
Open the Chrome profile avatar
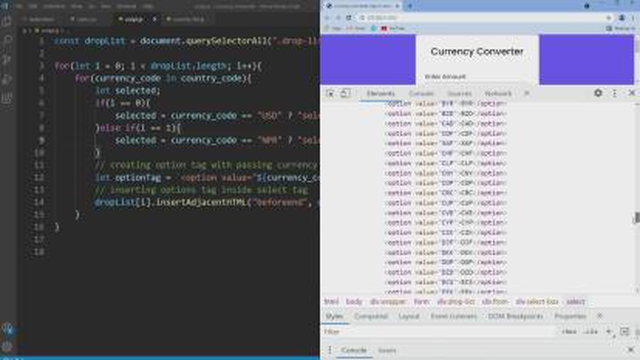point(622,18)
